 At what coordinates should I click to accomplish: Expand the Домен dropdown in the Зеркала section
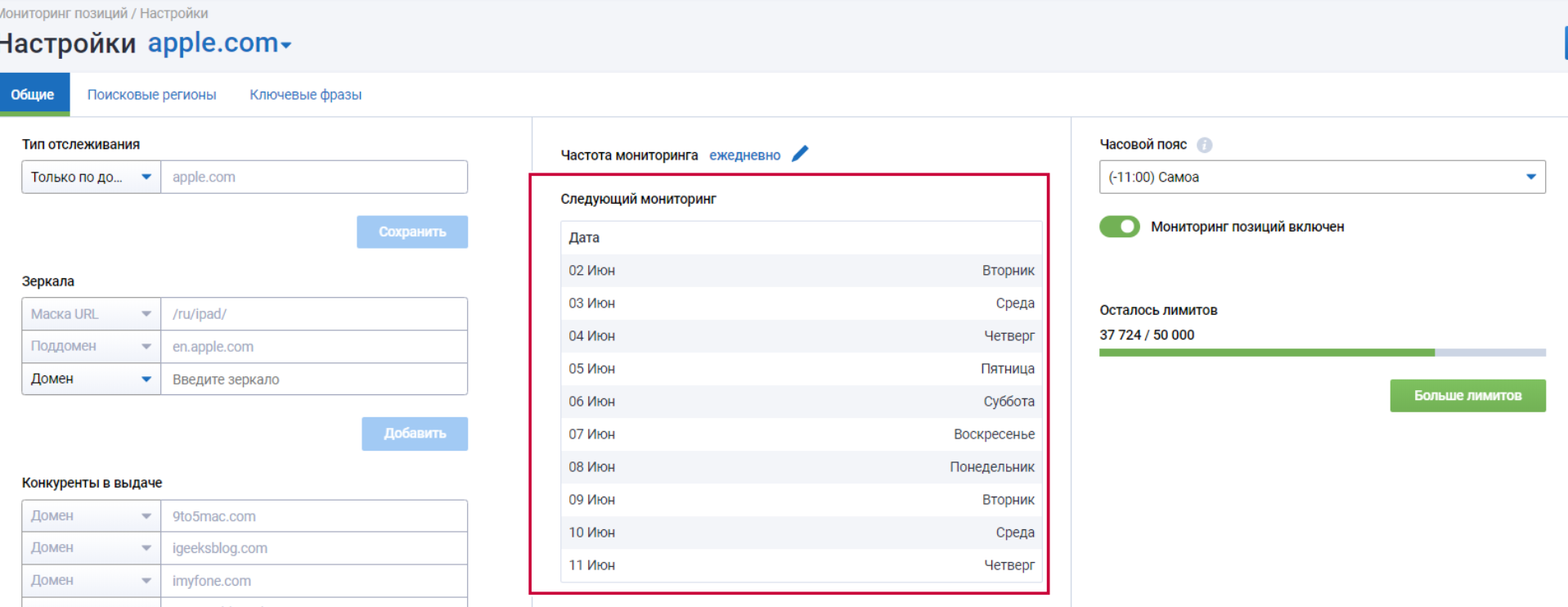(91, 379)
